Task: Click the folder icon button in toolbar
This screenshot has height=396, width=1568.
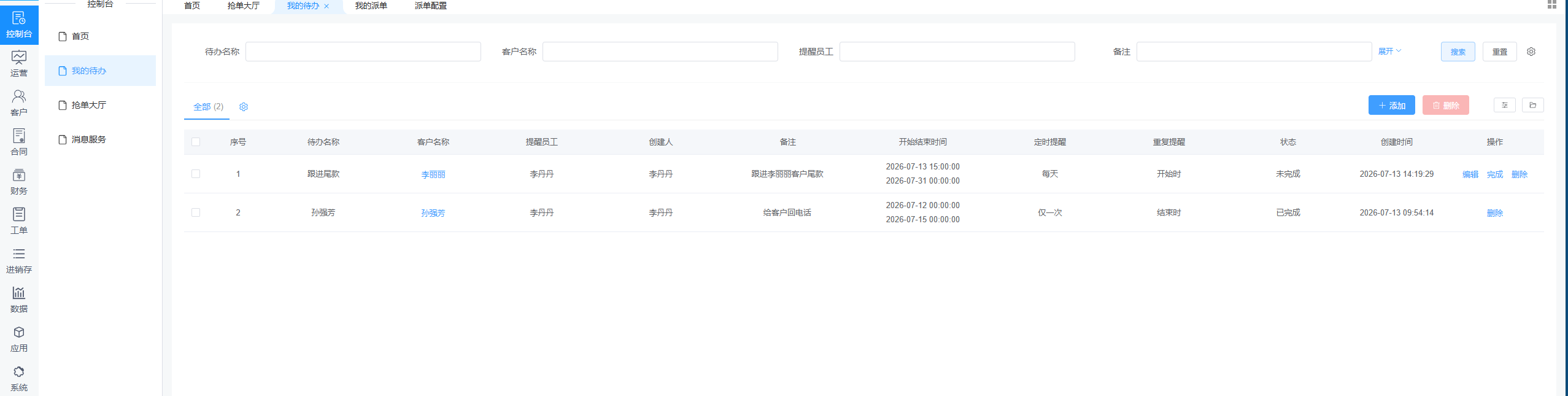Action: pyautogui.click(x=1533, y=105)
